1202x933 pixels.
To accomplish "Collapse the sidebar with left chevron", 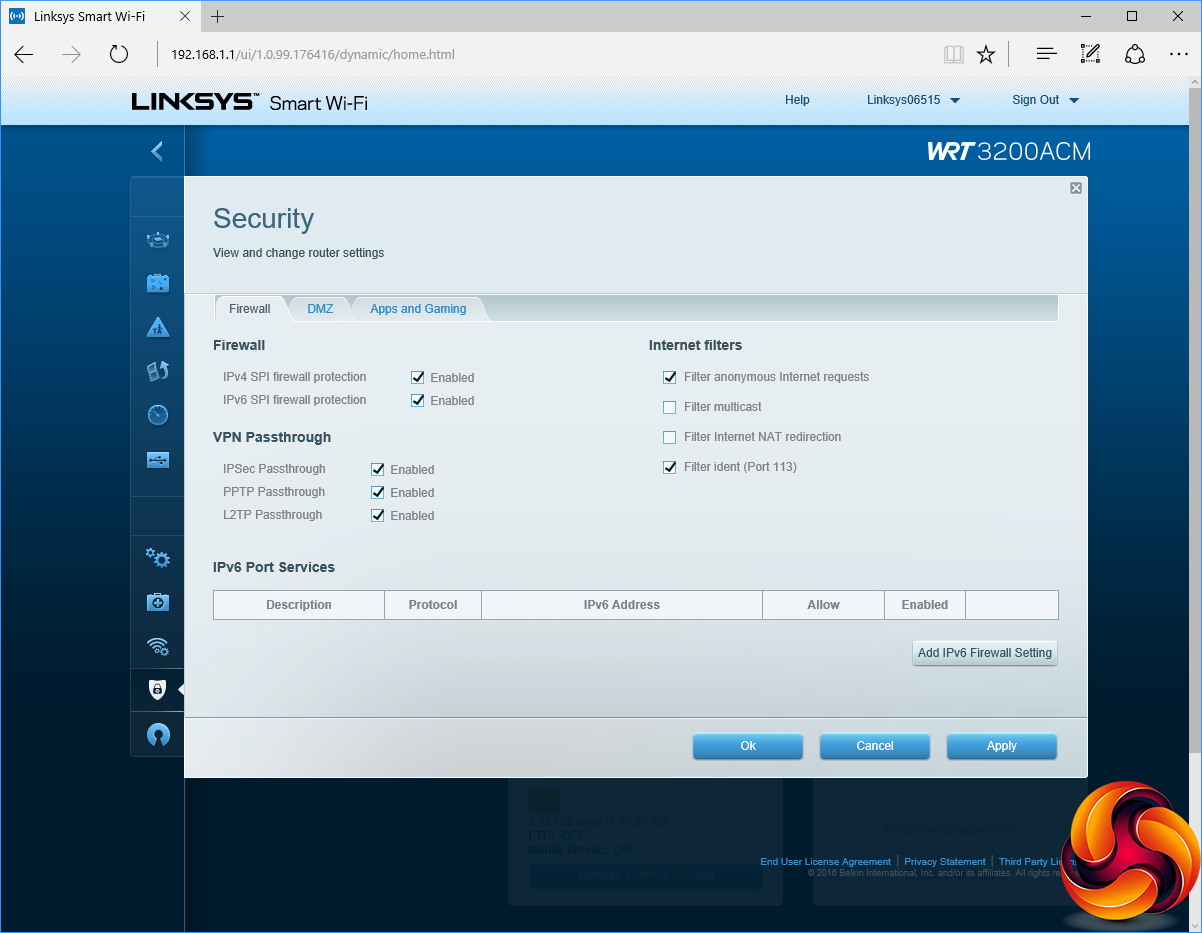I will (157, 151).
